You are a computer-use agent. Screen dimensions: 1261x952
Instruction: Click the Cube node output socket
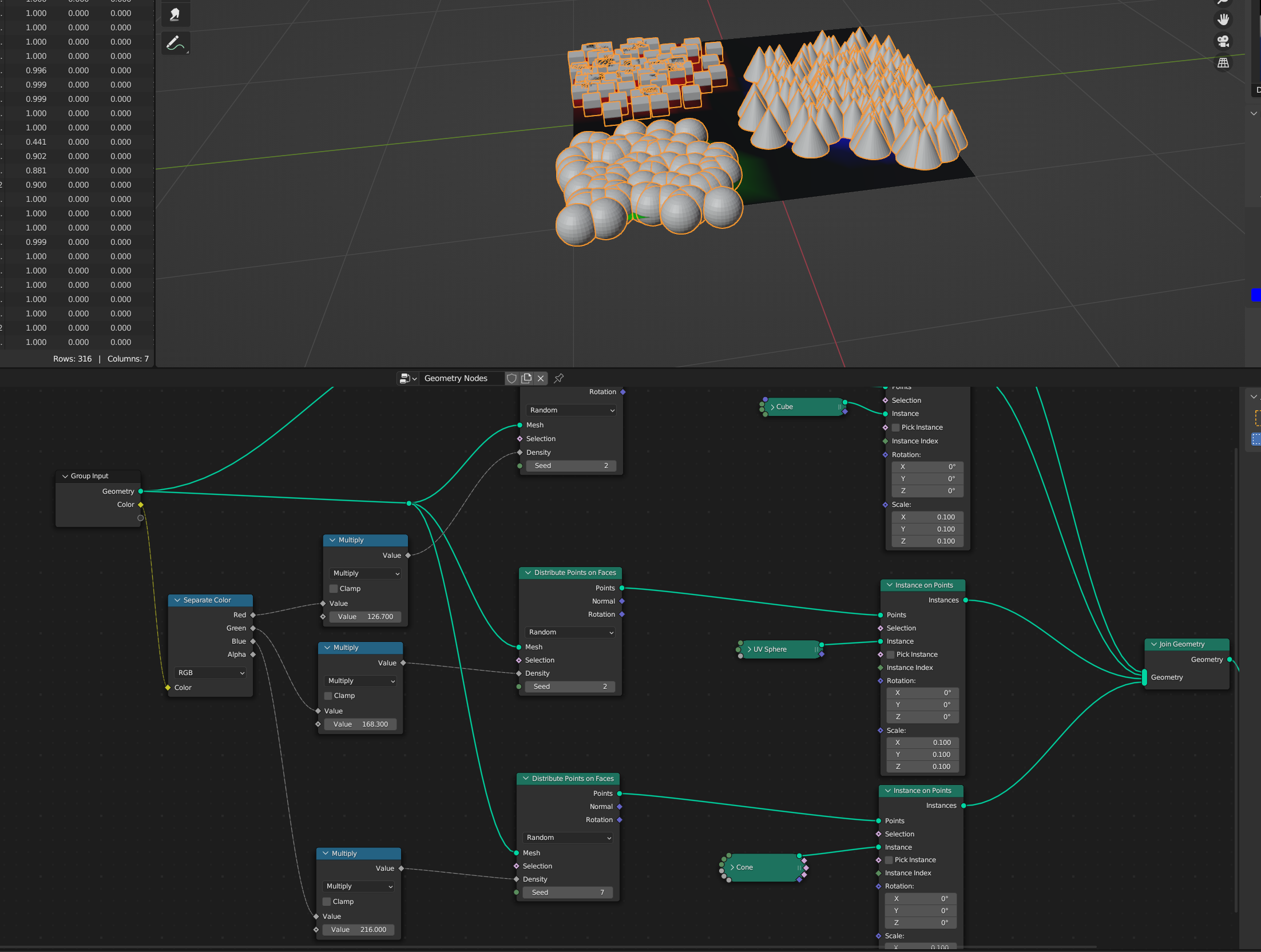[x=845, y=403]
